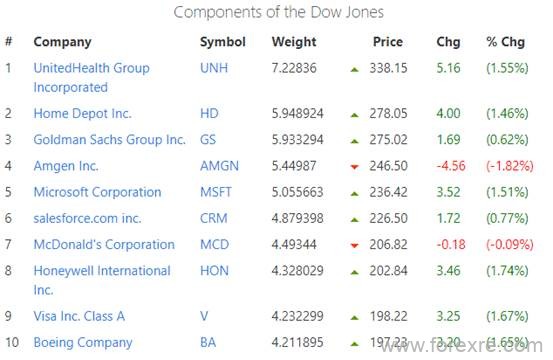
Task: Click the red down arrow beside McDonald's price
Action: click(354, 245)
